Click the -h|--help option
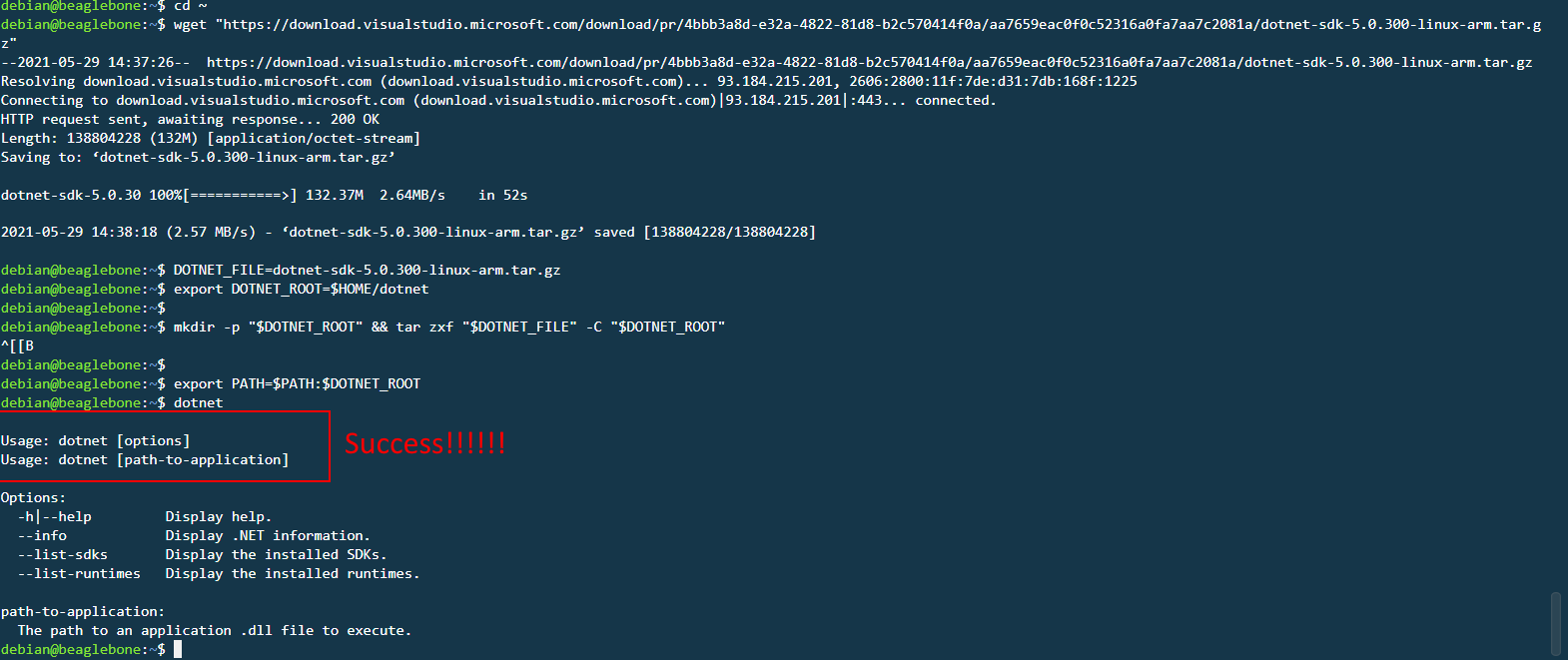Viewport: 1568px width, 660px height. point(55,516)
